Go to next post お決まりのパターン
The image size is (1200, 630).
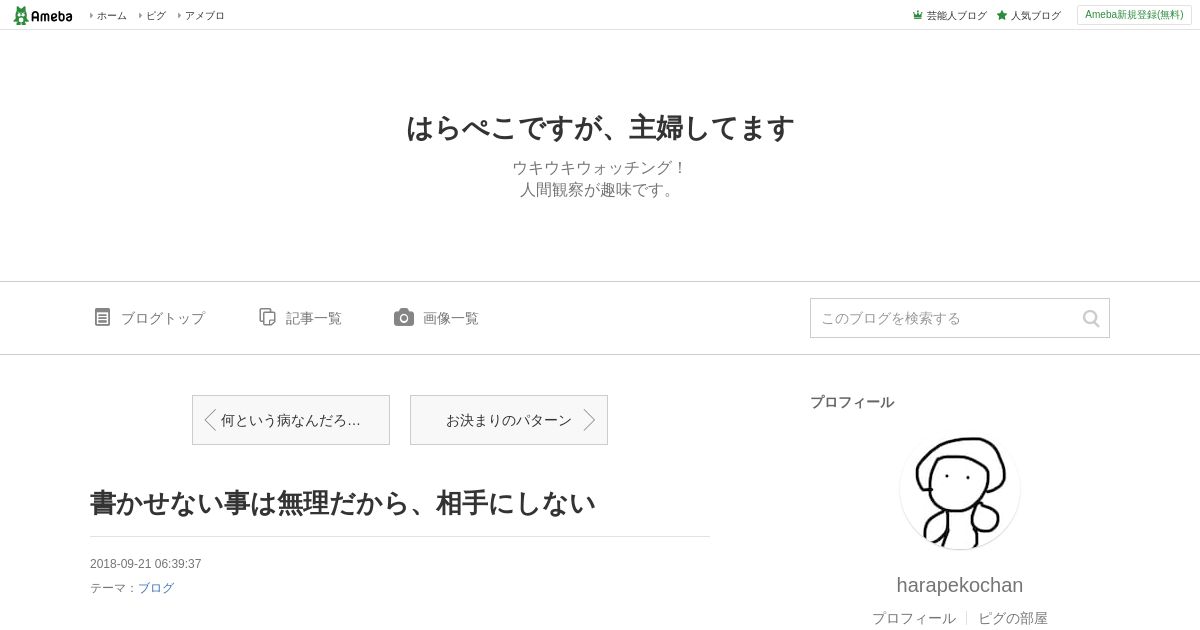[509, 420]
